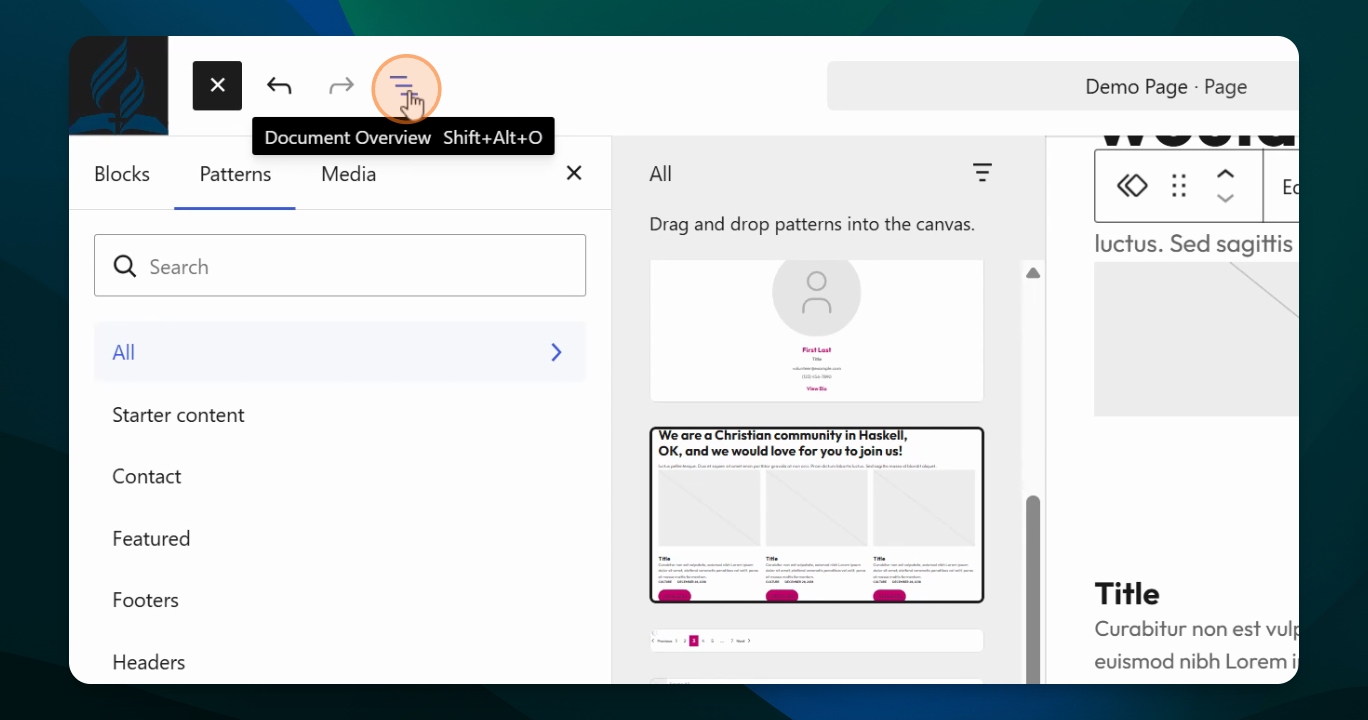Select the image placeholder in the canvas
This screenshot has width=1368, height=720.
tap(1197, 339)
